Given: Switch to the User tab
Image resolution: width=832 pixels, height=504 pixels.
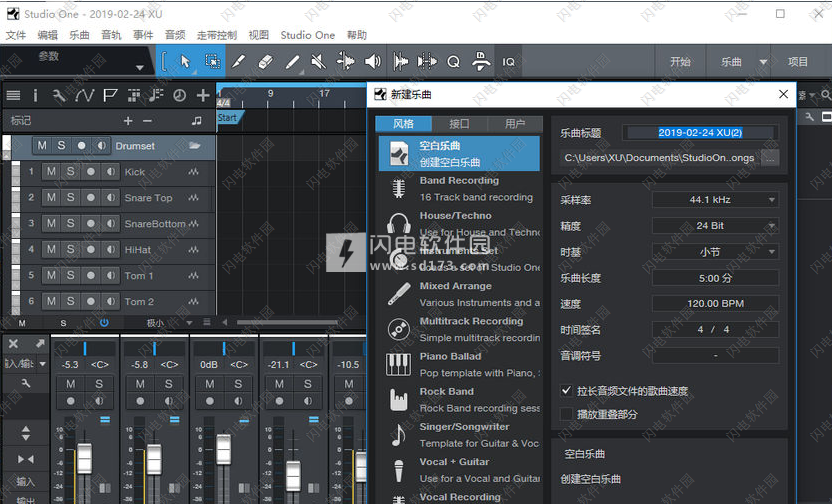Looking at the screenshot, I should (x=515, y=124).
